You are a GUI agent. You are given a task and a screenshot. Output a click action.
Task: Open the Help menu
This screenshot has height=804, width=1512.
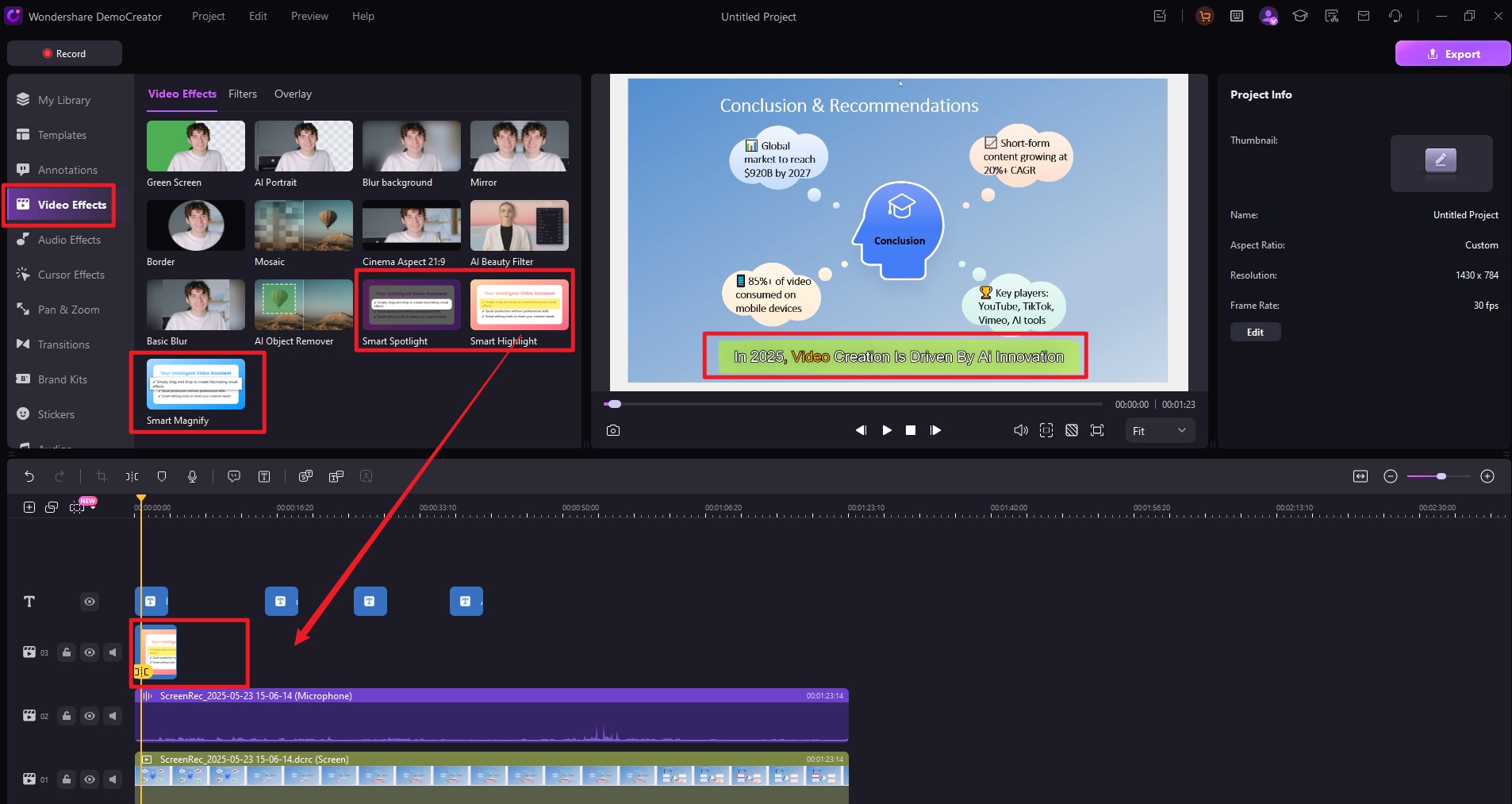[363, 16]
